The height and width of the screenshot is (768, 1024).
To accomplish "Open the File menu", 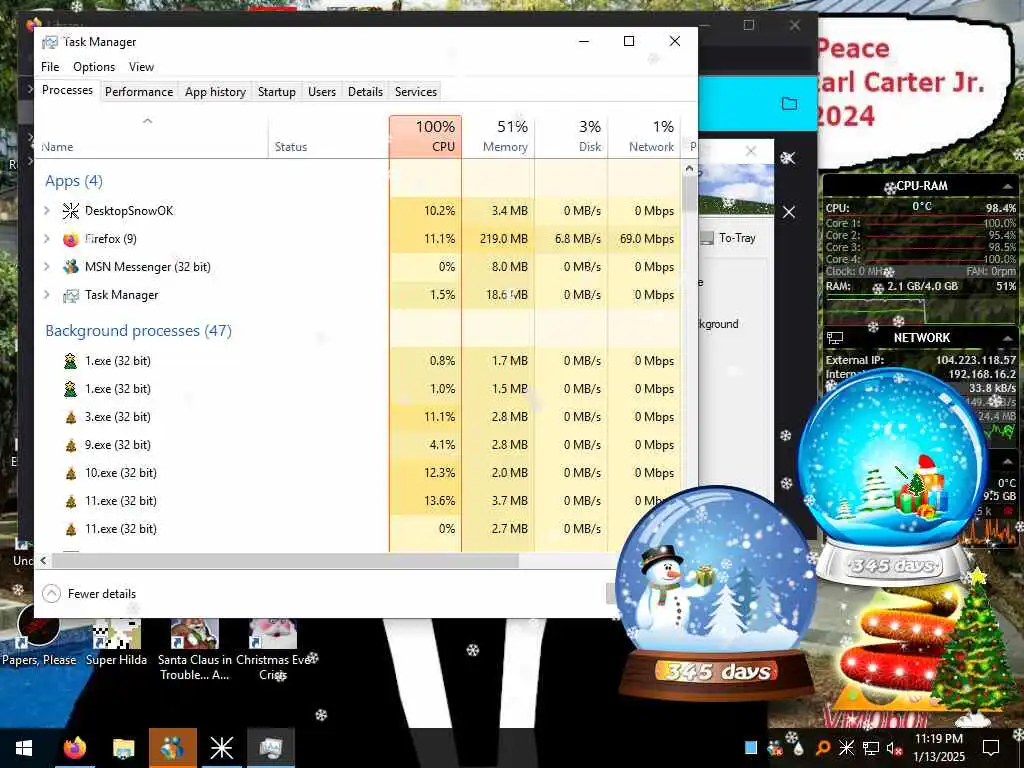I will [50, 67].
